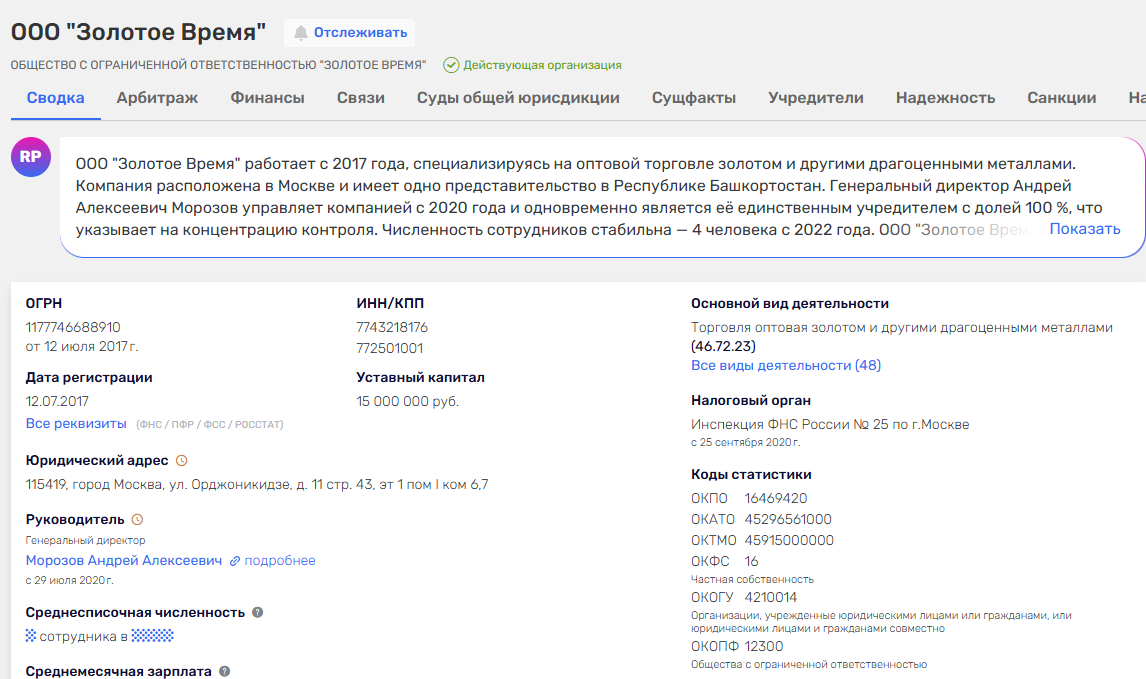The height and width of the screenshot is (679, 1146).
Task: Open the Все реквизиты link
Action: 76,424
